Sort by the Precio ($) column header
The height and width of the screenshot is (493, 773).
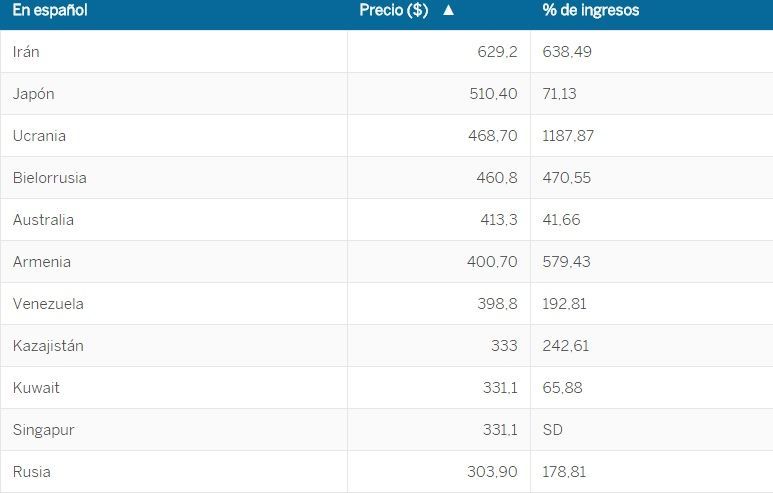394,11
